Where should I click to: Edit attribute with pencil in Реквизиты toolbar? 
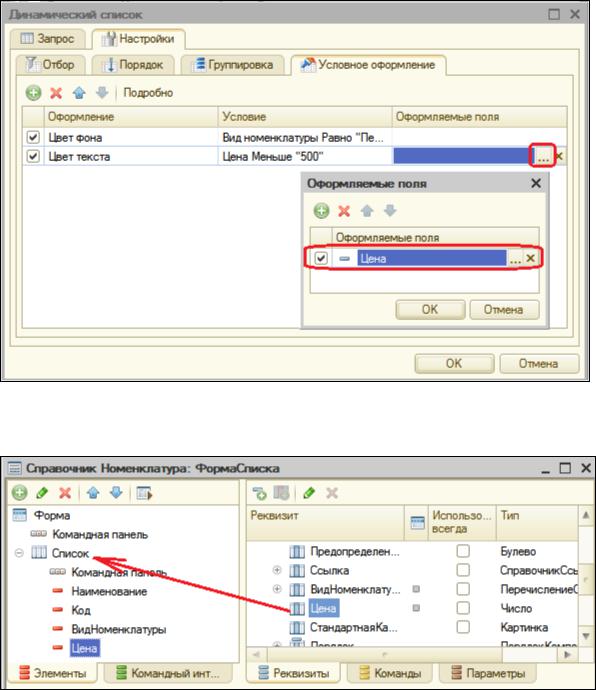coord(309,493)
